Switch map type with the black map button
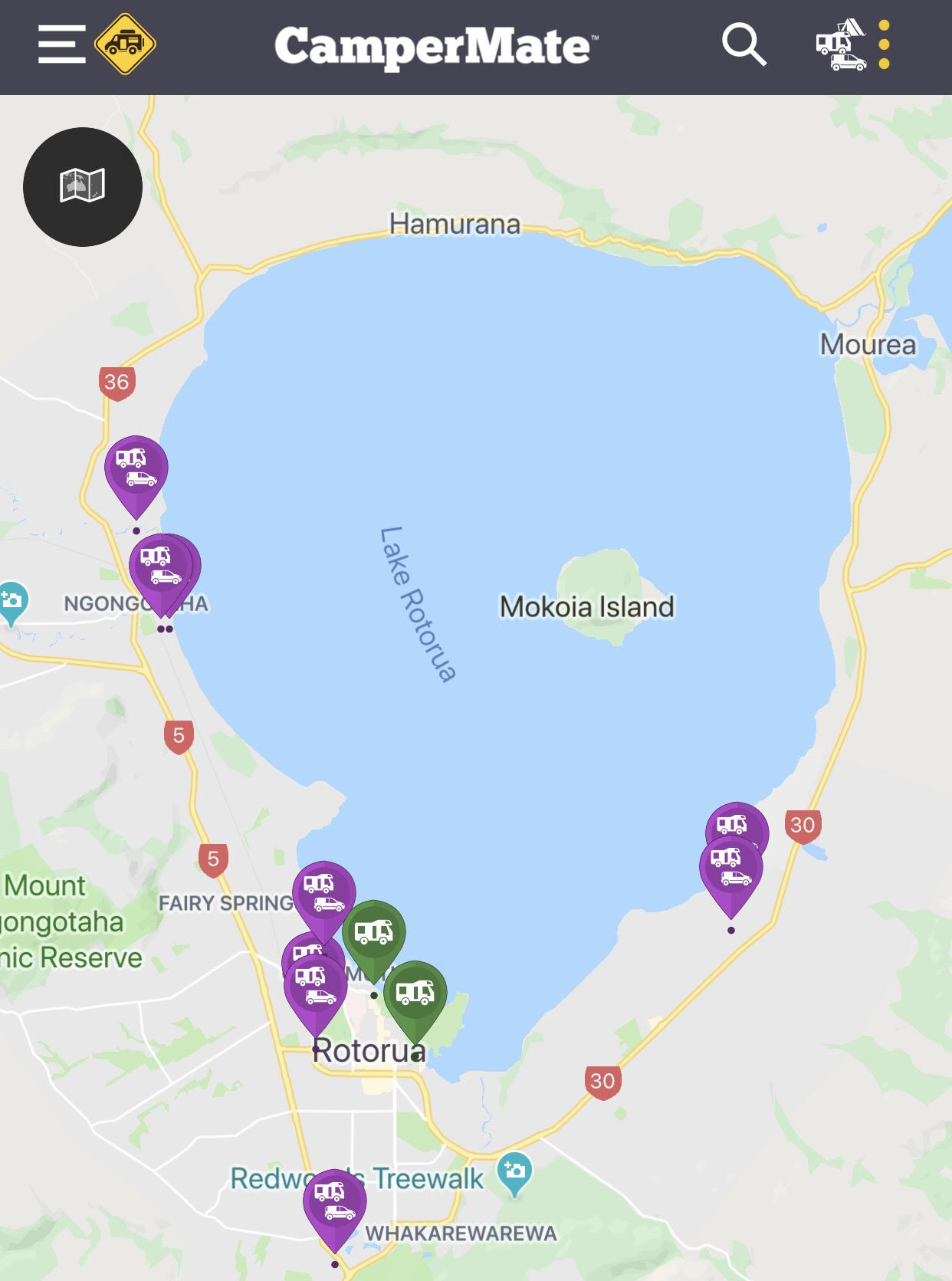This screenshot has width=952, height=1281. [x=83, y=186]
